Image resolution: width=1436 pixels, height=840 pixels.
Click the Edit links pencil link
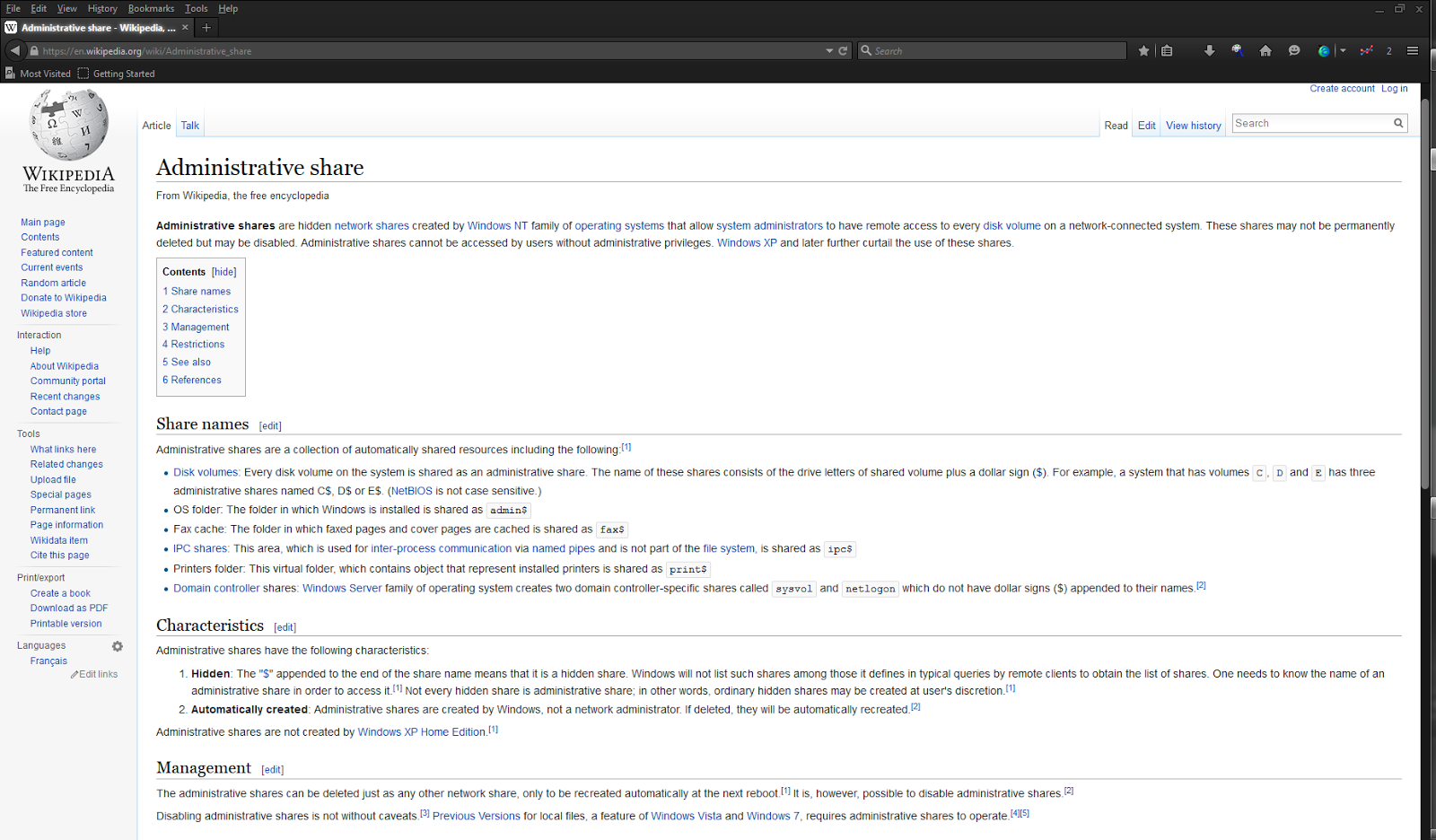click(x=94, y=675)
